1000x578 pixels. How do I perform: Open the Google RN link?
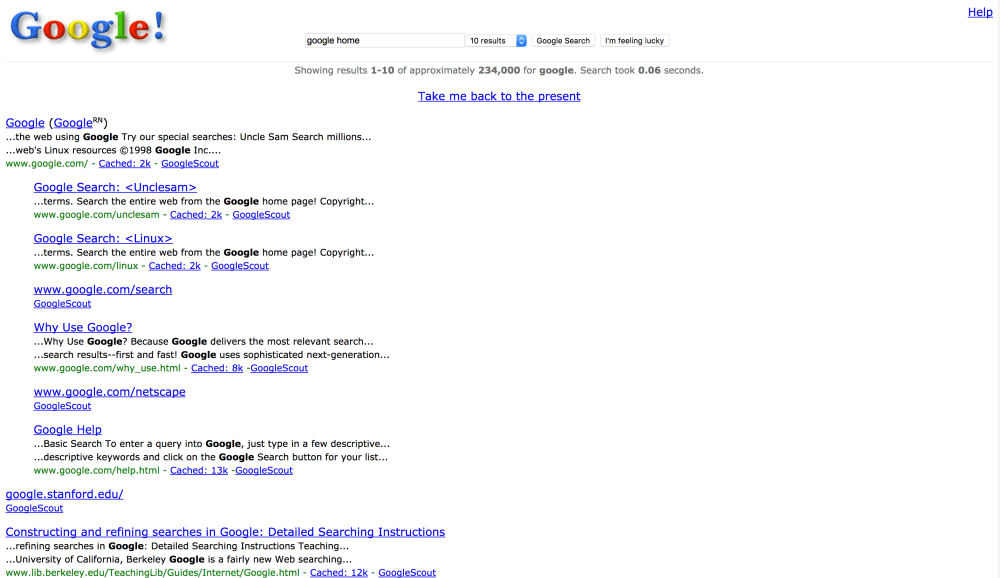[73, 122]
